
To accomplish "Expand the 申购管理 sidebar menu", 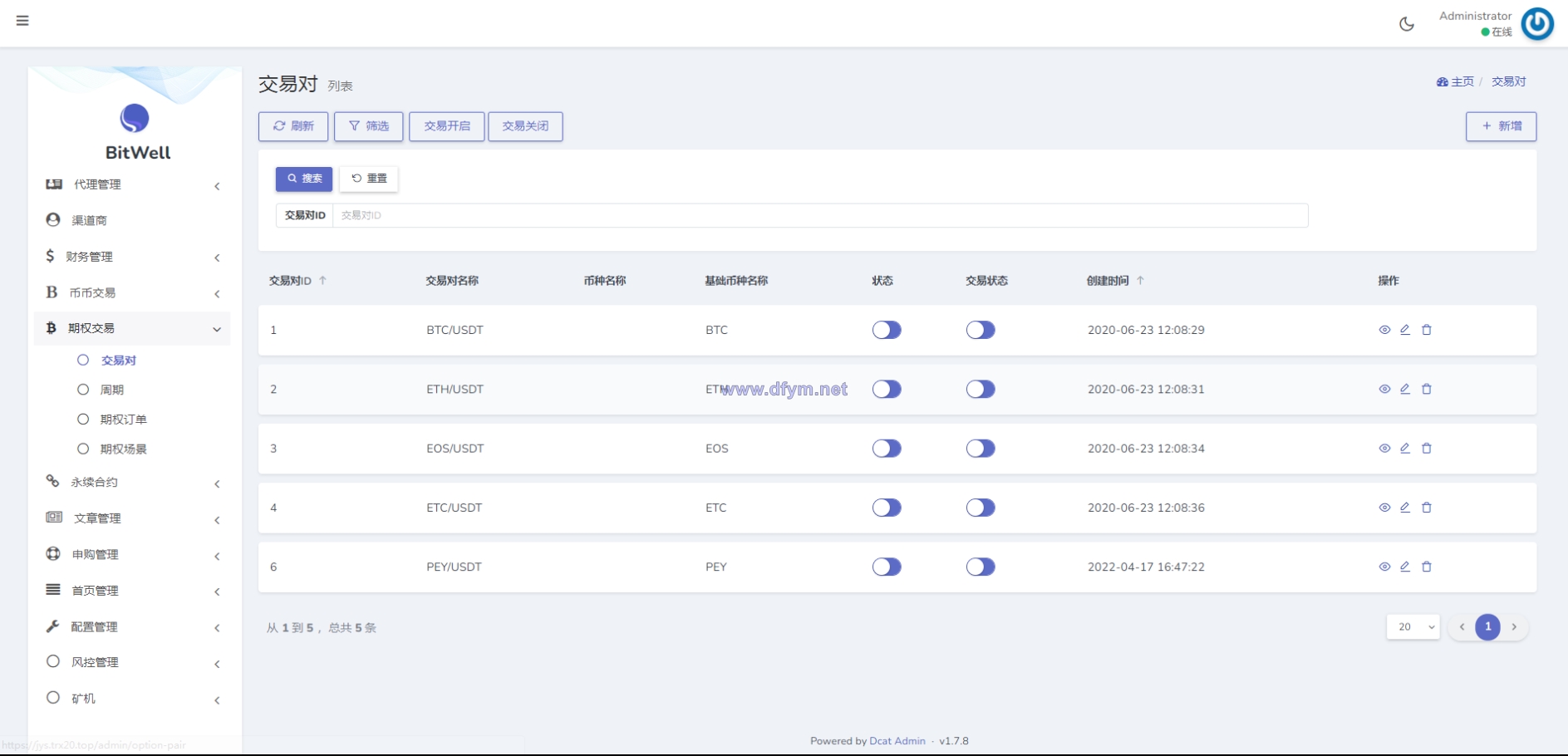I will 133,554.
